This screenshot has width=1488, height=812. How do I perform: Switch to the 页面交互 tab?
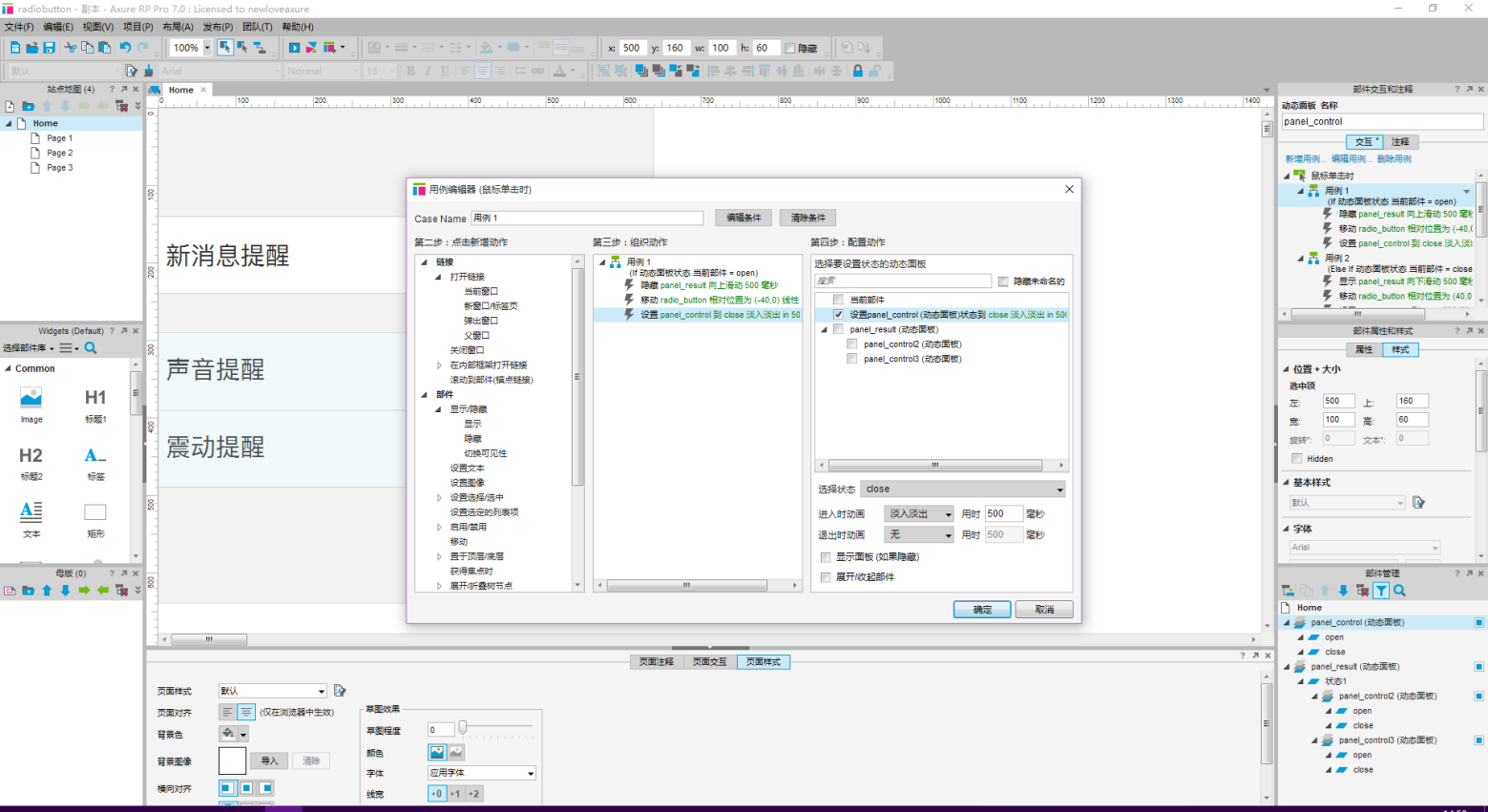pos(709,661)
